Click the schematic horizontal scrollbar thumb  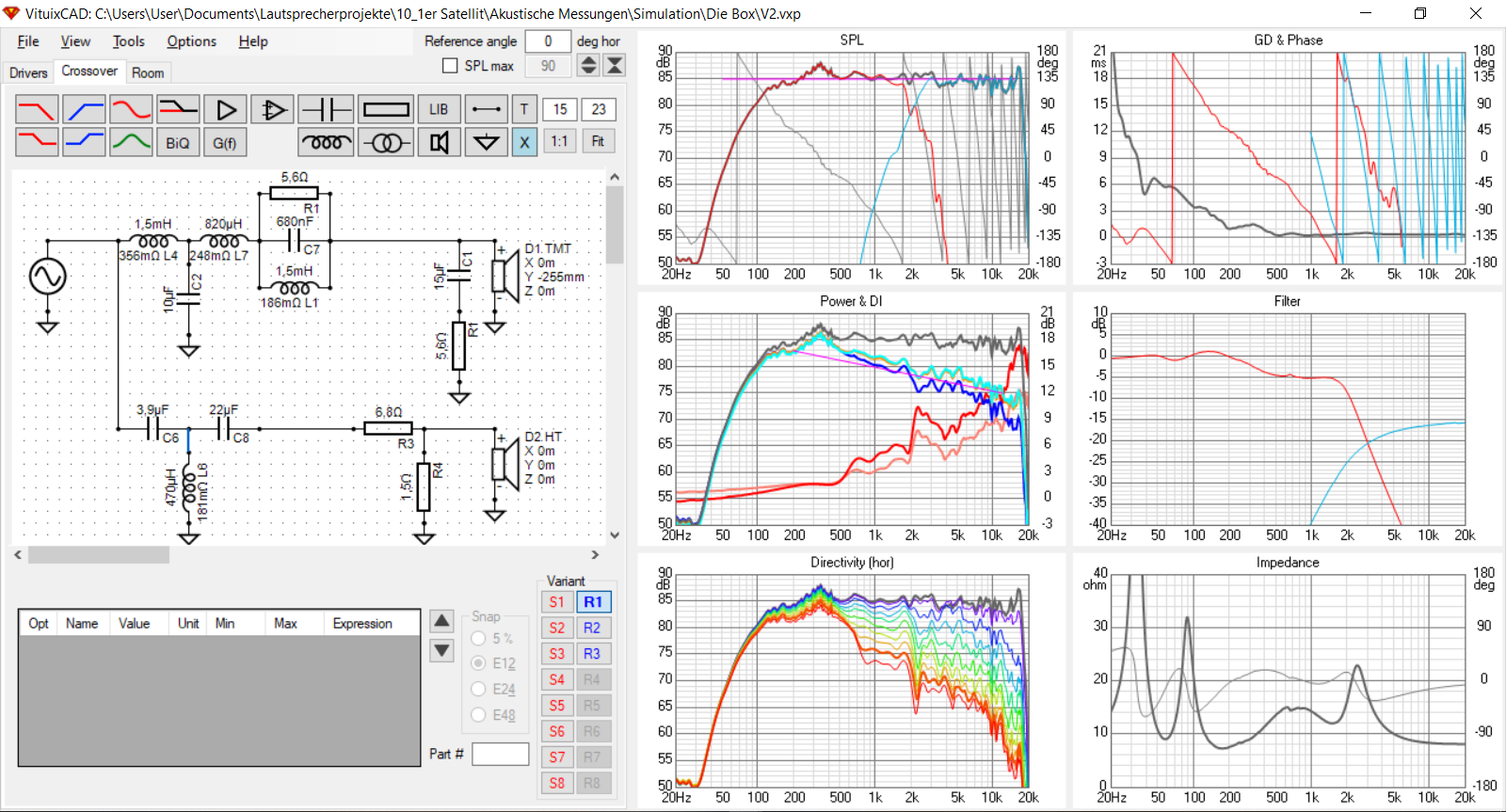tap(98, 555)
